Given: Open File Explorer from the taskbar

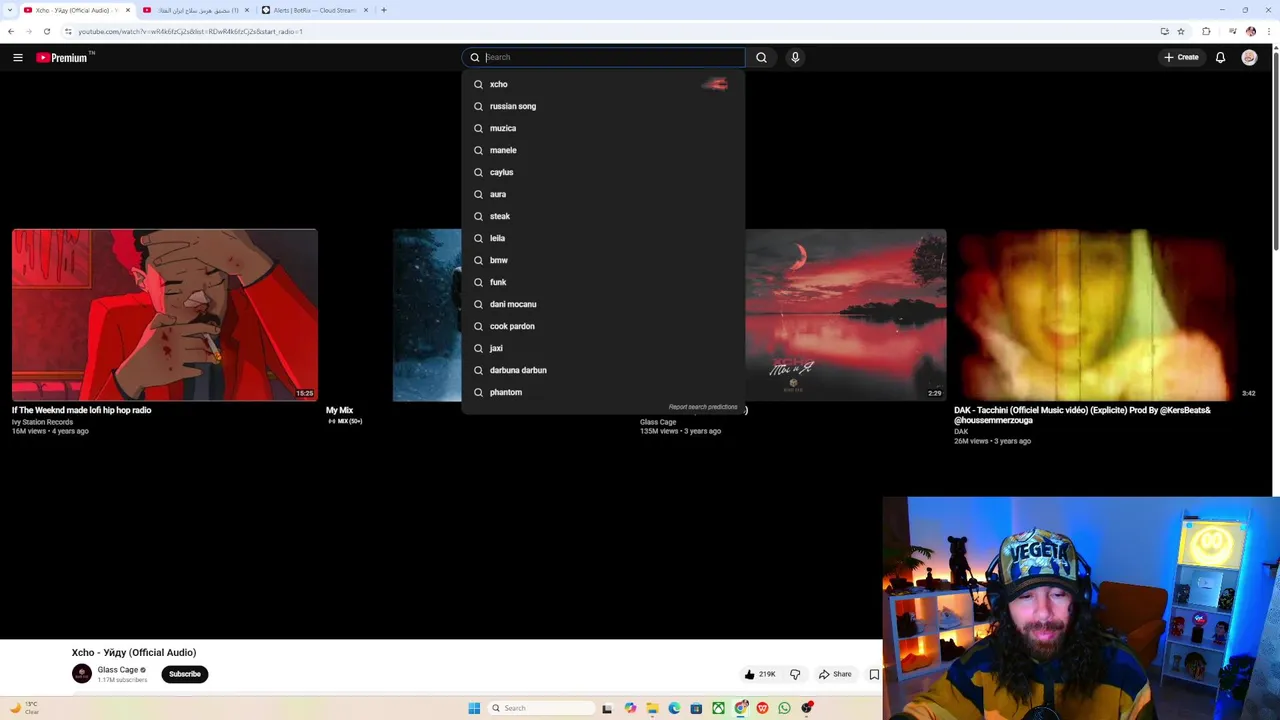Looking at the screenshot, I should click(652, 708).
